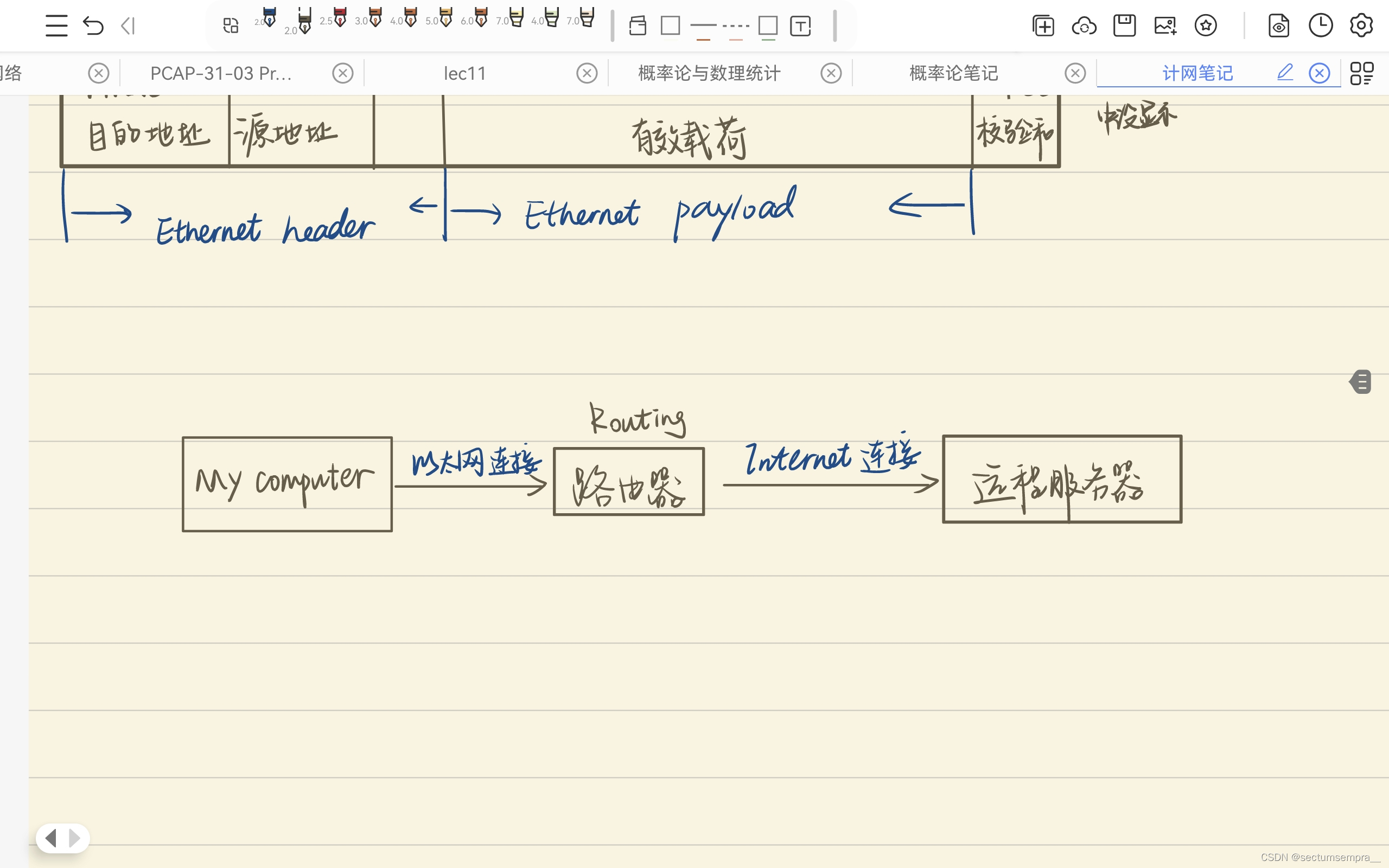1389x868 pixels.
Task: Open cloud sync
Action: point(1084,26)
